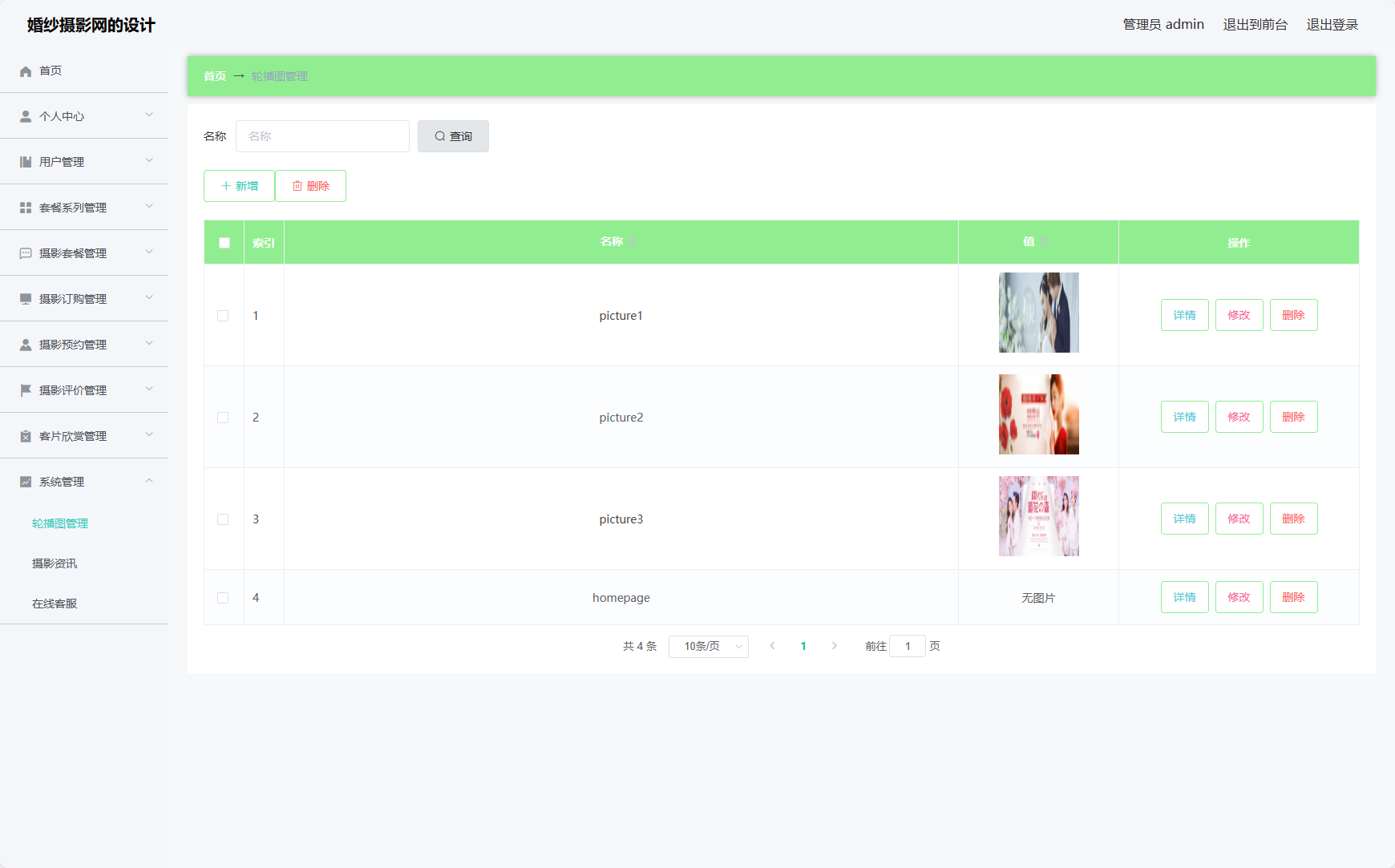Click the 轮播图管理 breadcrumb text
The width and height of the screenshot is (1395, 868).
pos(280,76)
